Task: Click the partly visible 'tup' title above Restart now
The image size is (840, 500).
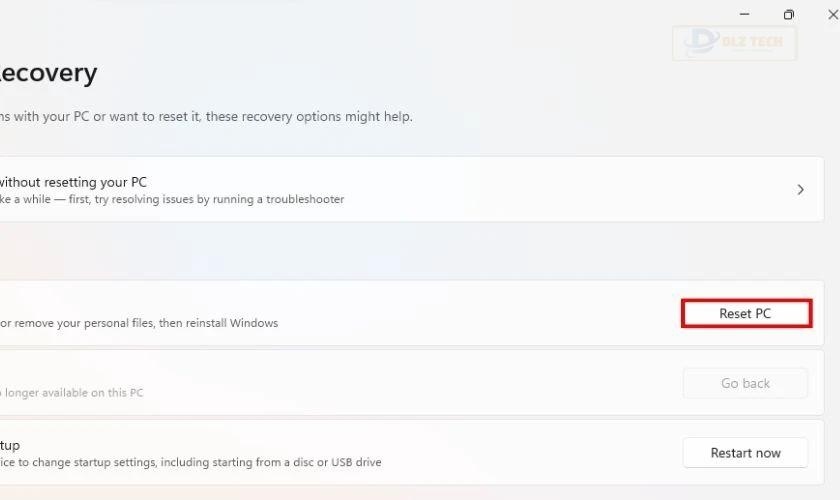Action: [x=10, y=446]
